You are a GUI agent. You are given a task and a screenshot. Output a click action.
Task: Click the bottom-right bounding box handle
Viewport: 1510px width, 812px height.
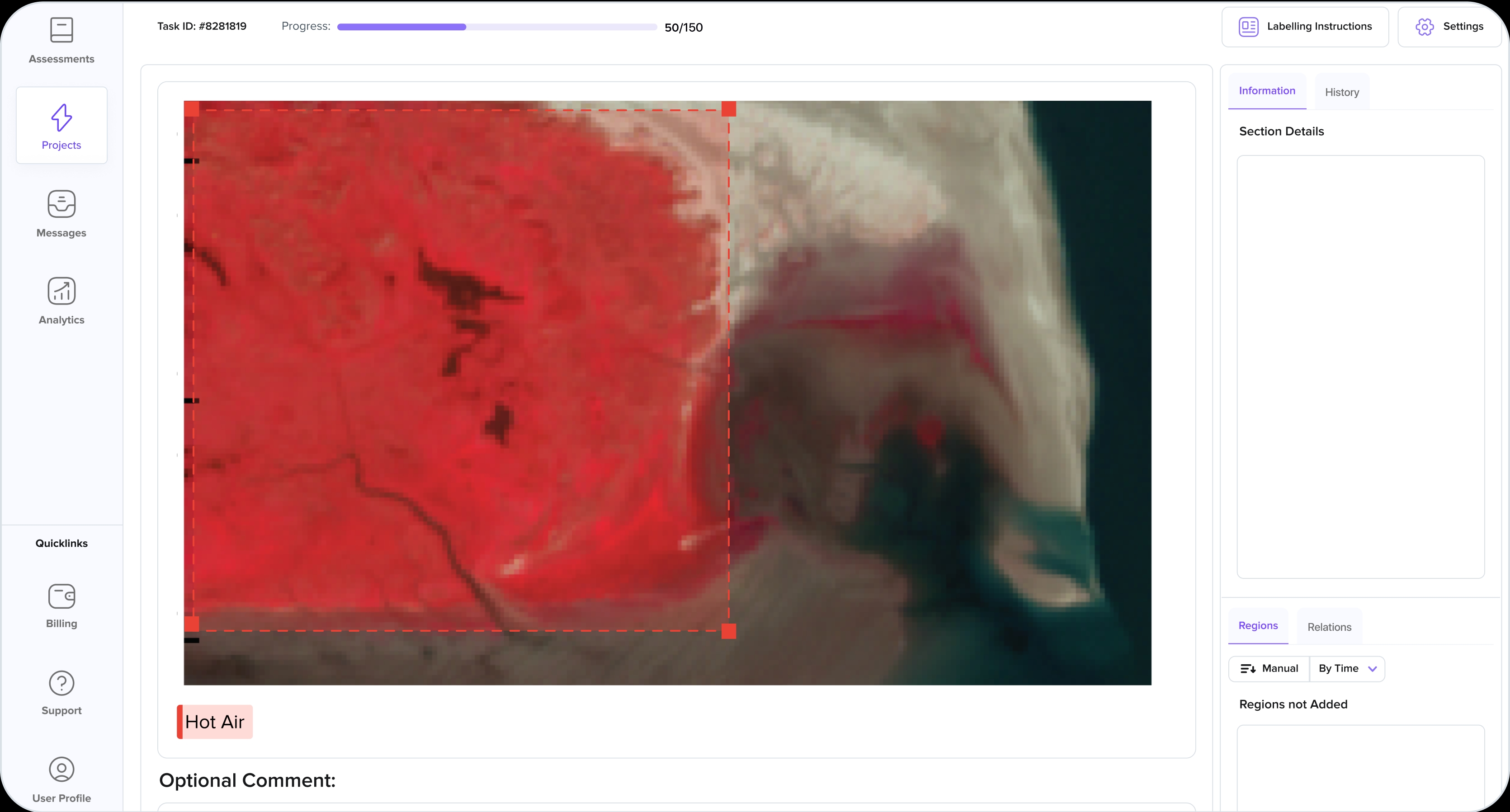click(729, 631)
